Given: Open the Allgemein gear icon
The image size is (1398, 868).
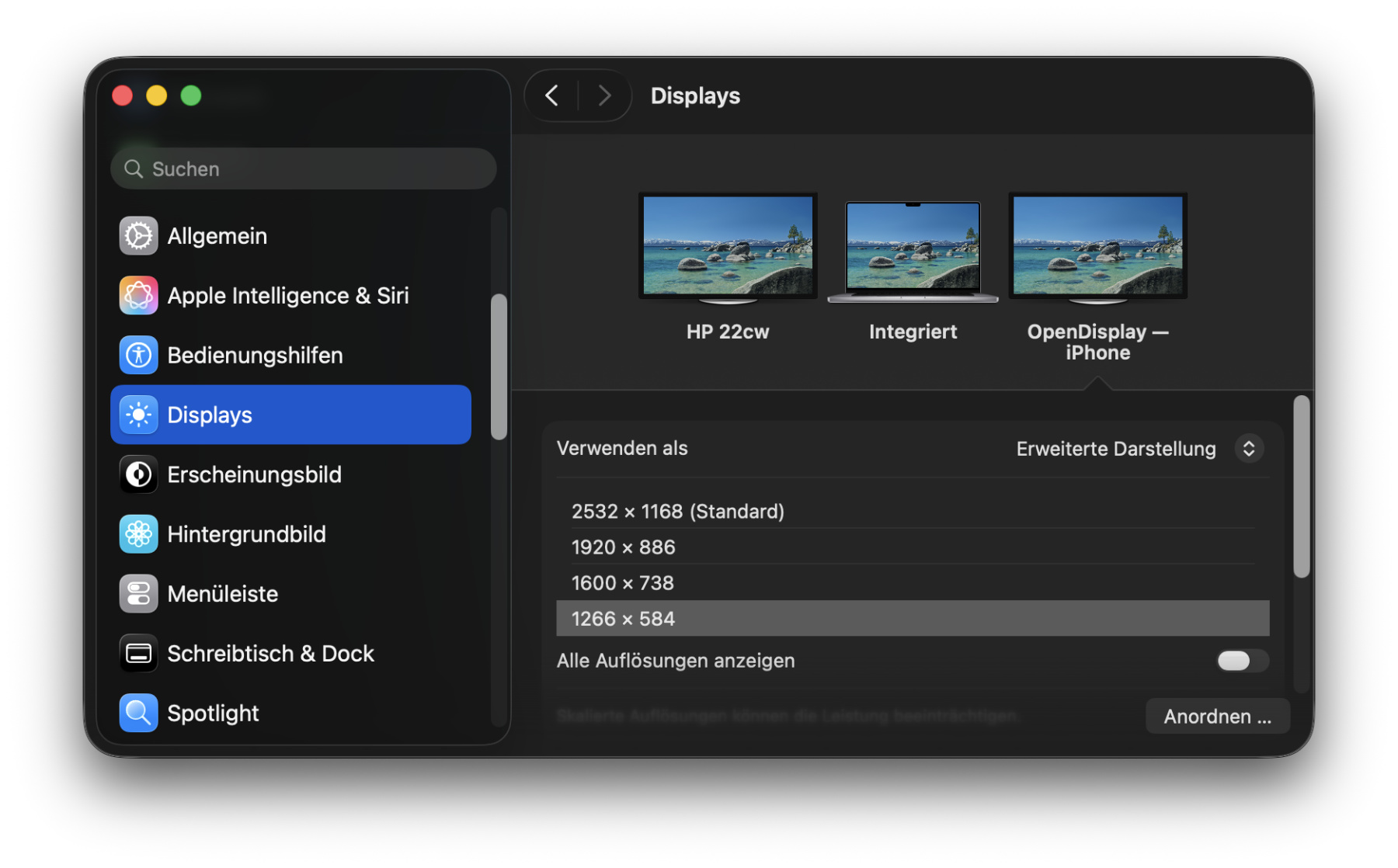Looking at the screenshot, I should coord(138,236).
